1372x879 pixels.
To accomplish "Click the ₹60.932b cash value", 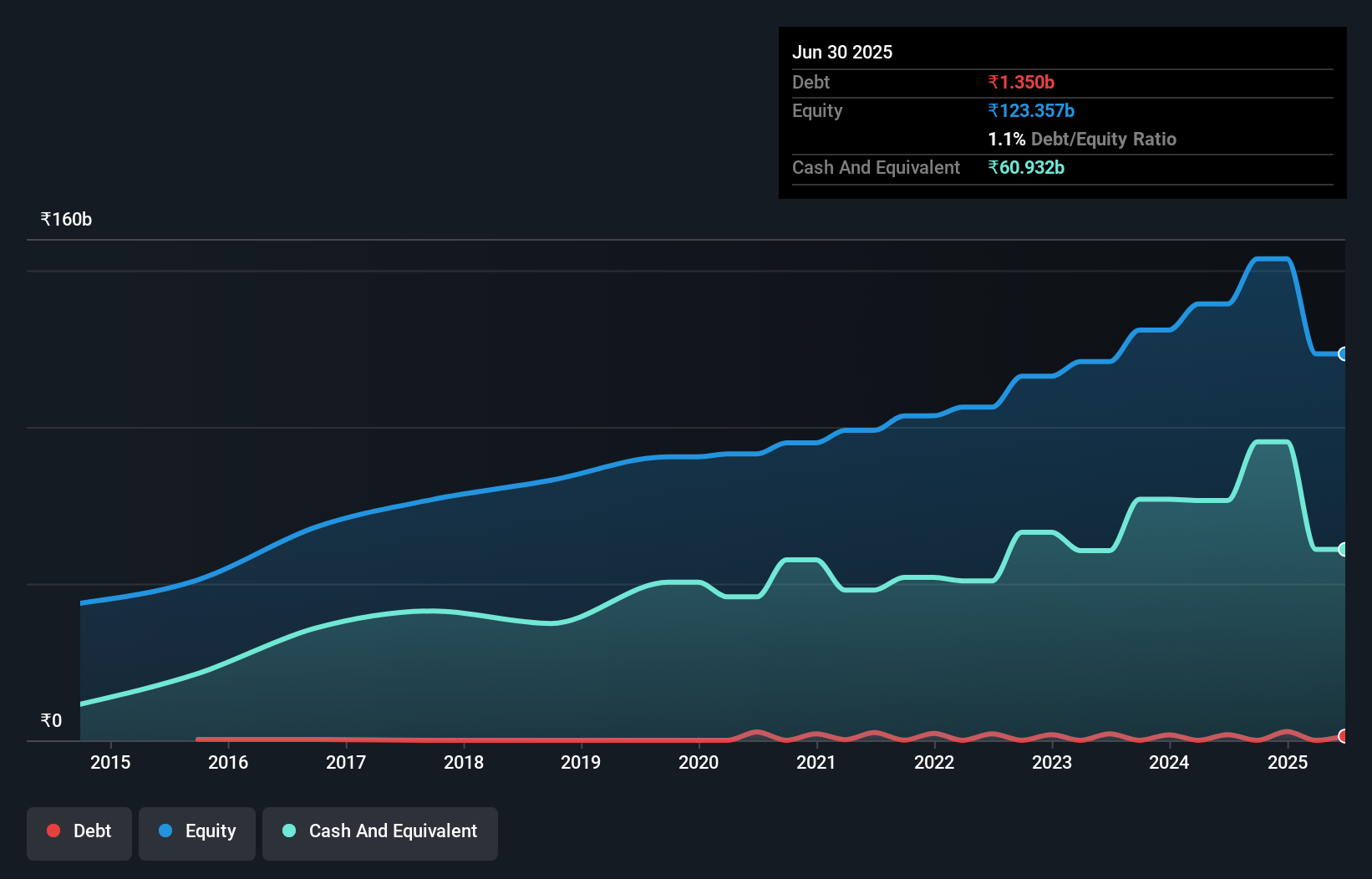I will [1026, 167].
